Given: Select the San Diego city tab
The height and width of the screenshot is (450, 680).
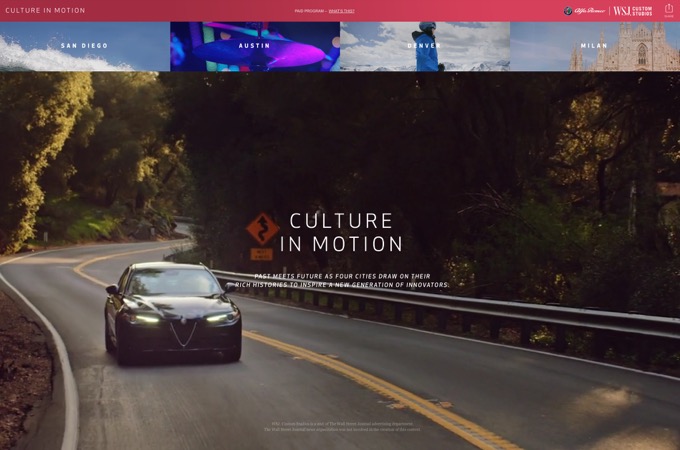Looking at the screenshot, I should [x=85, y=46].
